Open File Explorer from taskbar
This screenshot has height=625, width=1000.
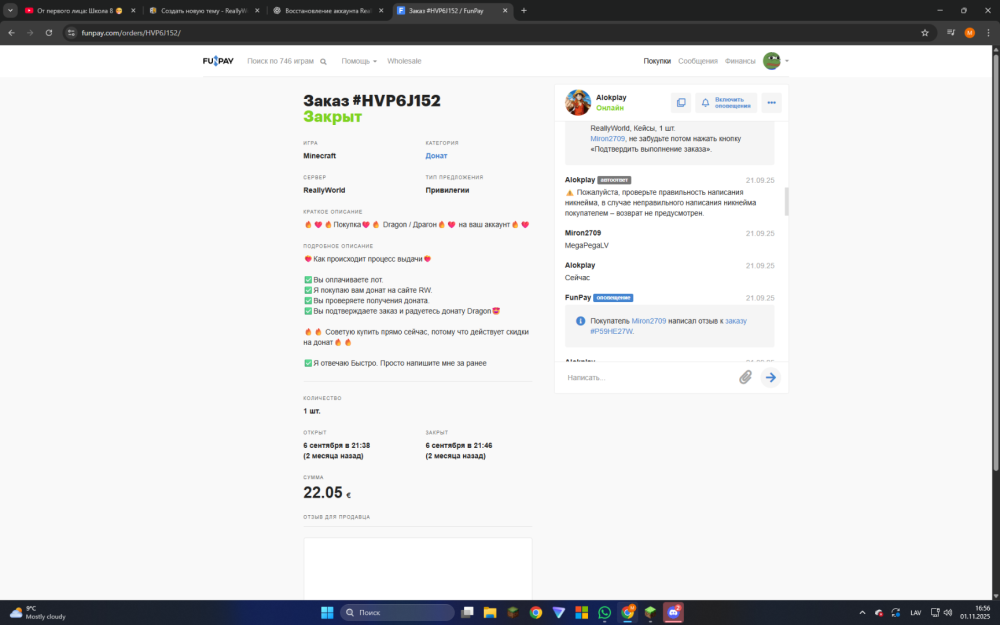(x=490, y=612)
